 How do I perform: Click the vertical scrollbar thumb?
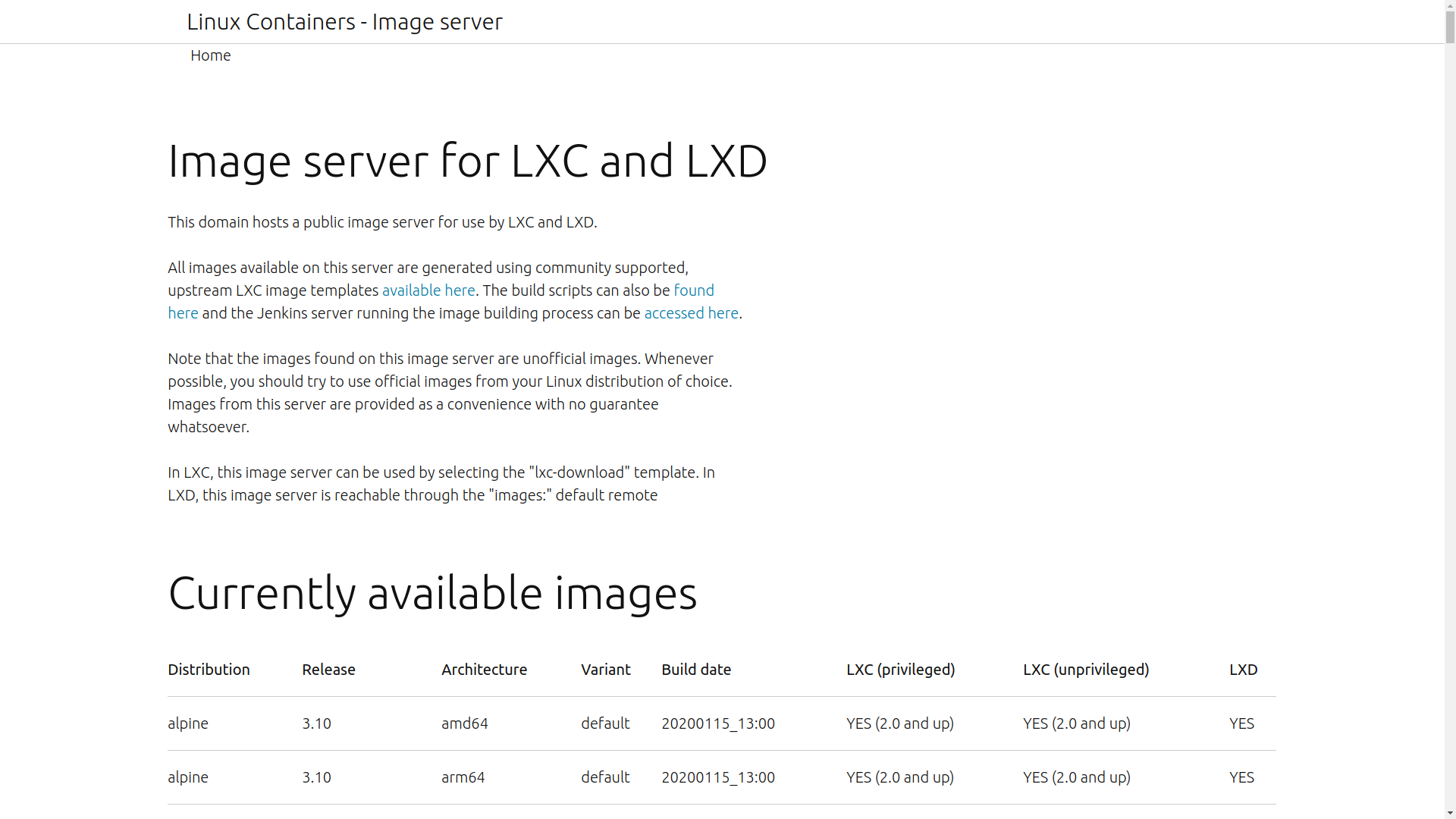pos(1450,27)
